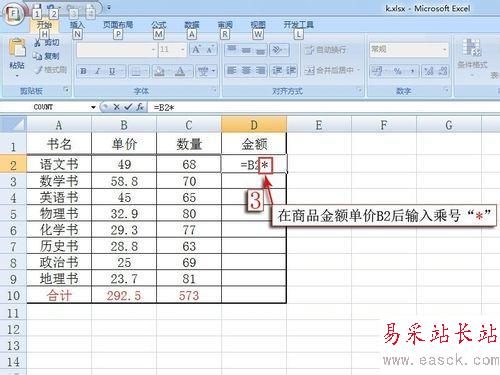The width and height of the screenshot is (500, 375).
Task: Switch to the View (视图) tab
Action: [258, 25]
